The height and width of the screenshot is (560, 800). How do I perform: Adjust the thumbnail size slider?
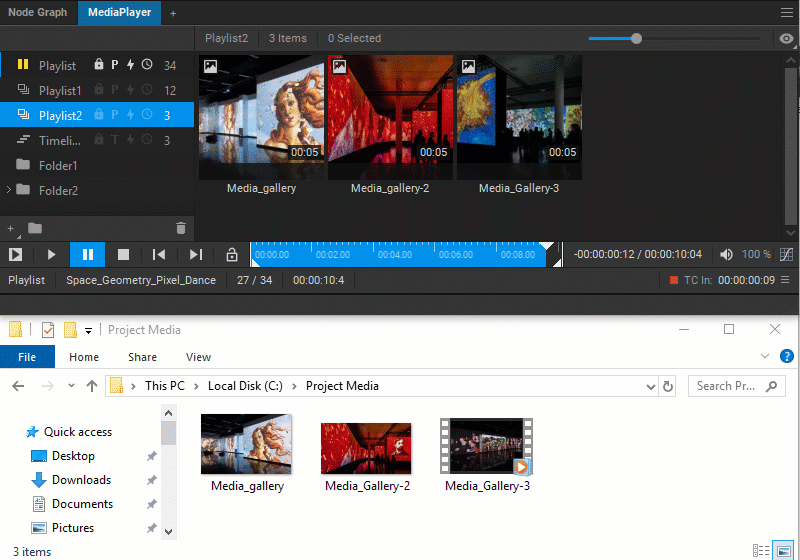point(636,38)
